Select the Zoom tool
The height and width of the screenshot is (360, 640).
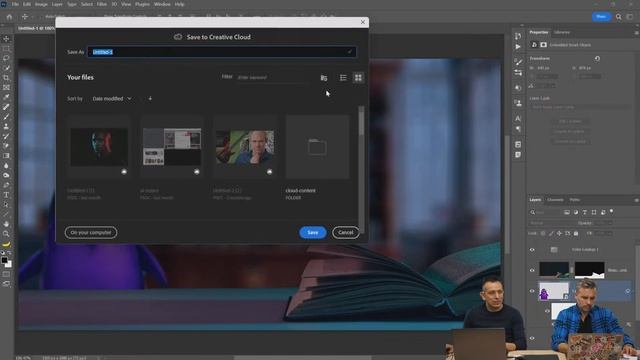point(6,234)
